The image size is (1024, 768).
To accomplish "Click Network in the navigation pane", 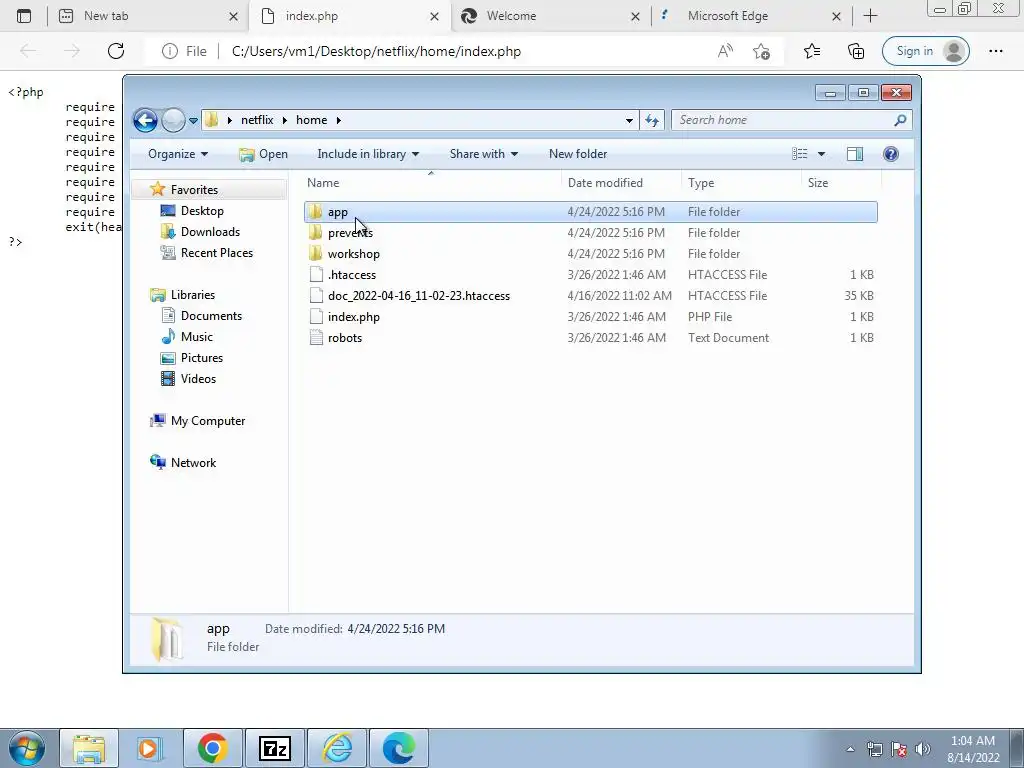I will (193, 463).
